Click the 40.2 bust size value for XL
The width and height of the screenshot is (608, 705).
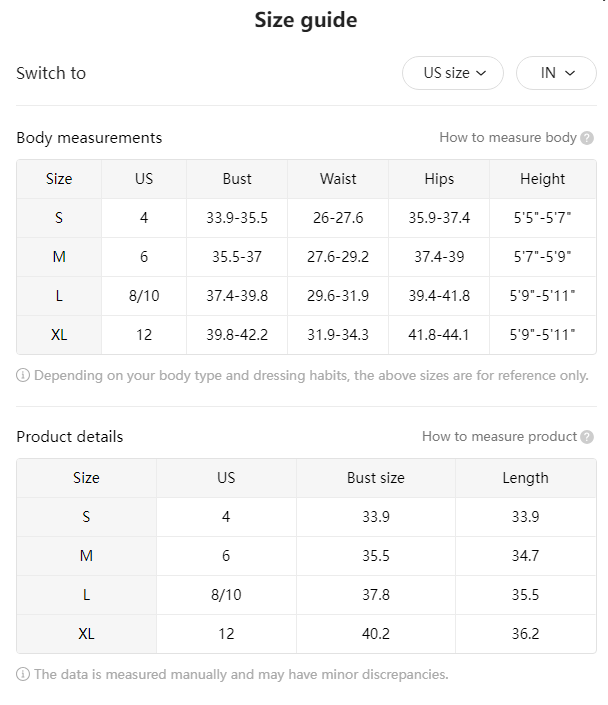click(x=376, y=634)
